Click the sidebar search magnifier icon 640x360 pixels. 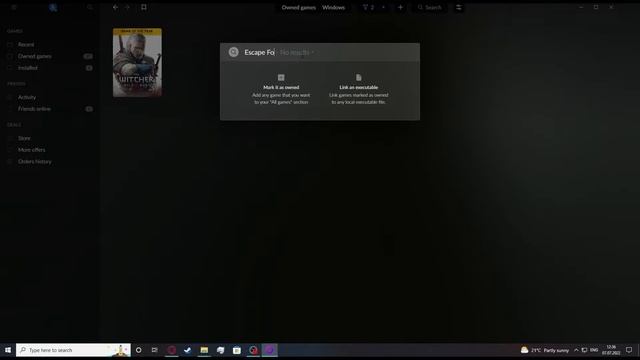coord(90,7)
